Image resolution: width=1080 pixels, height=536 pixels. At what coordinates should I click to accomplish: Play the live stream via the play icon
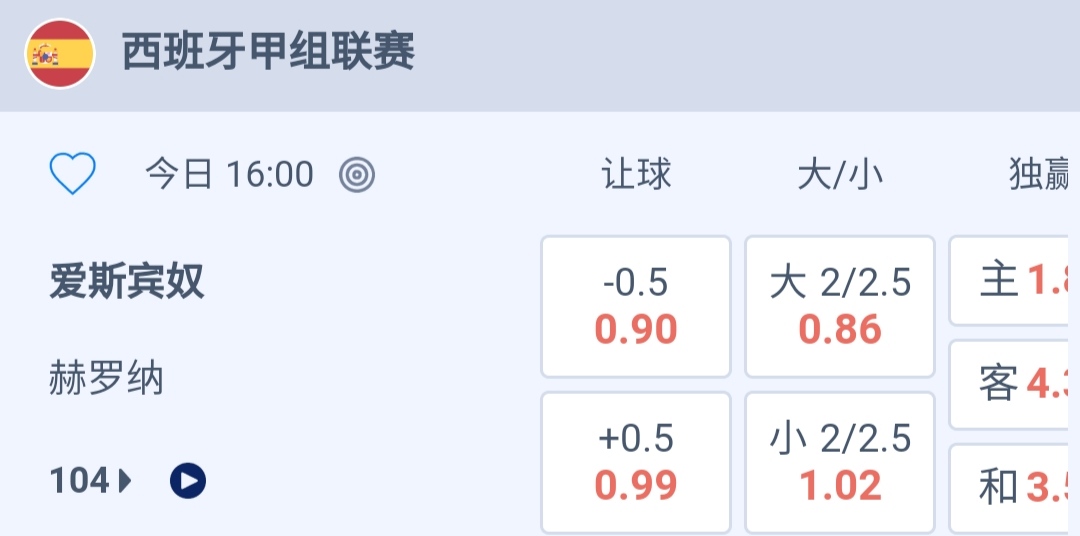coord(188,482)
